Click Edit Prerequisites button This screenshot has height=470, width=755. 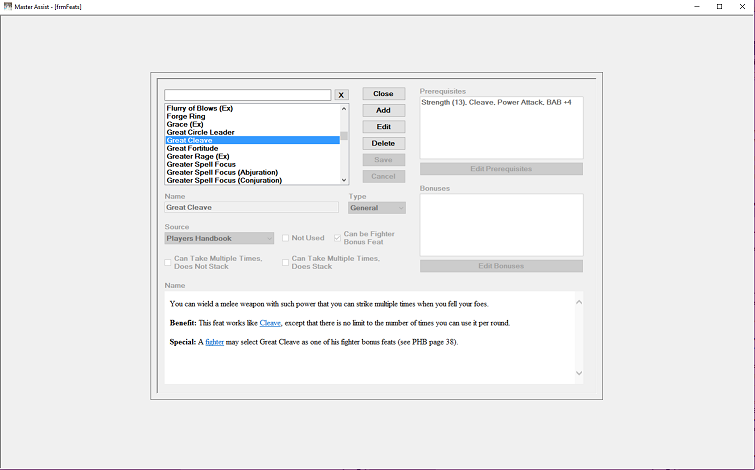[x=501, y=169]
